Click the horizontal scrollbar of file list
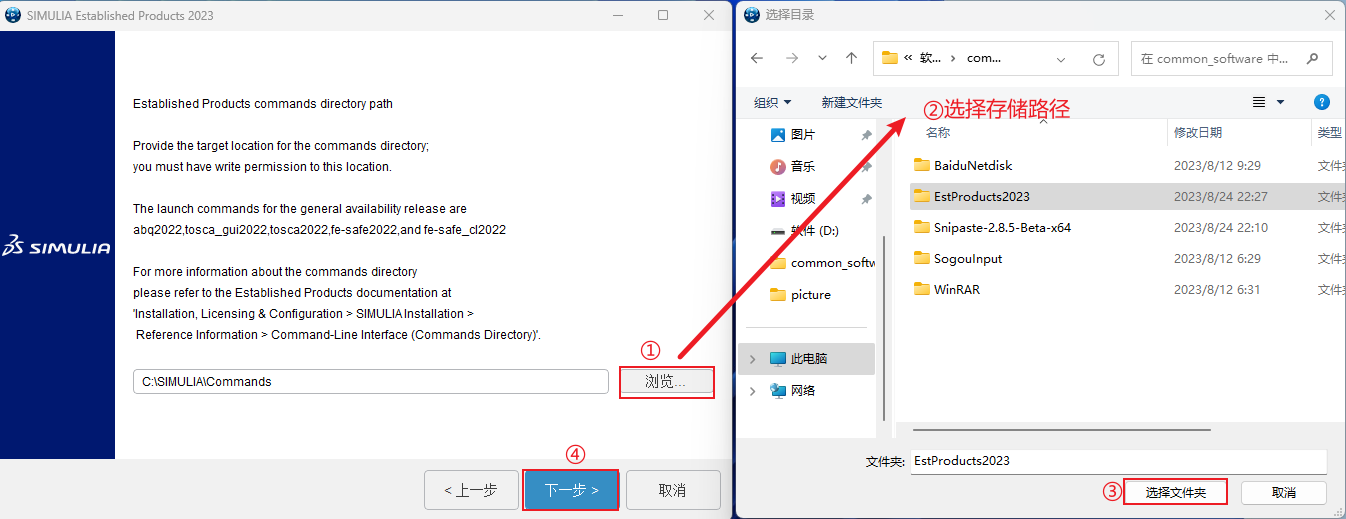The width and height of the screenshot is (1346, 519). click(x=1060, y=431)
